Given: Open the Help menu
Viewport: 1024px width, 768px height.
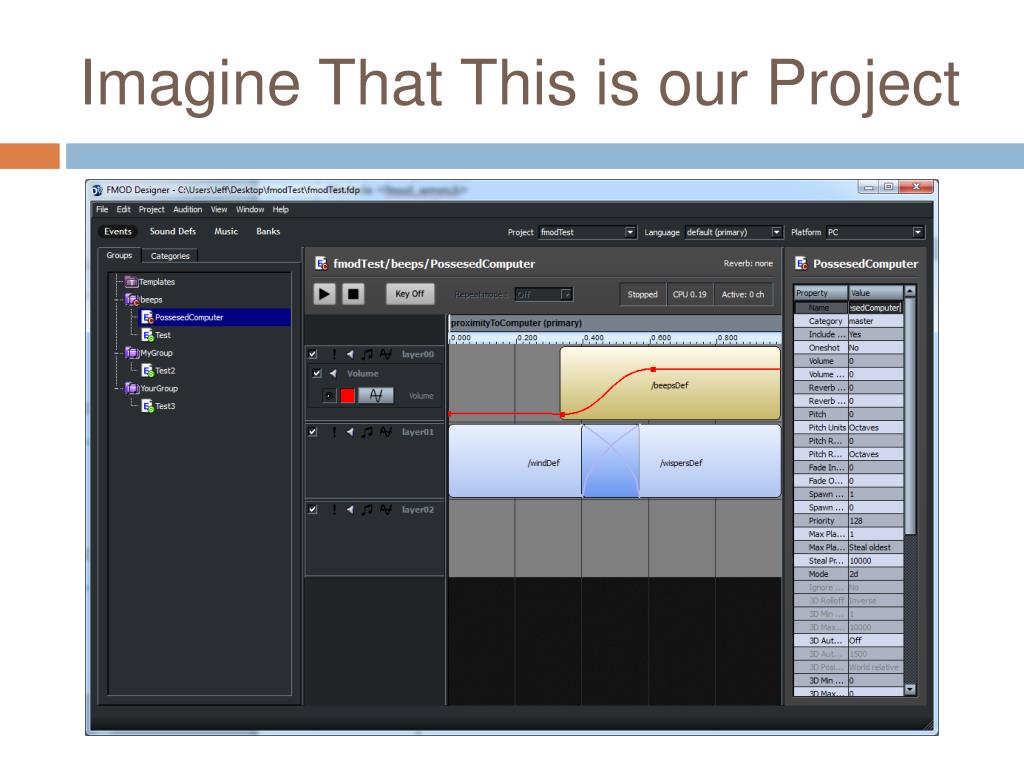Looking at the screenshot, I should (281, 210).
